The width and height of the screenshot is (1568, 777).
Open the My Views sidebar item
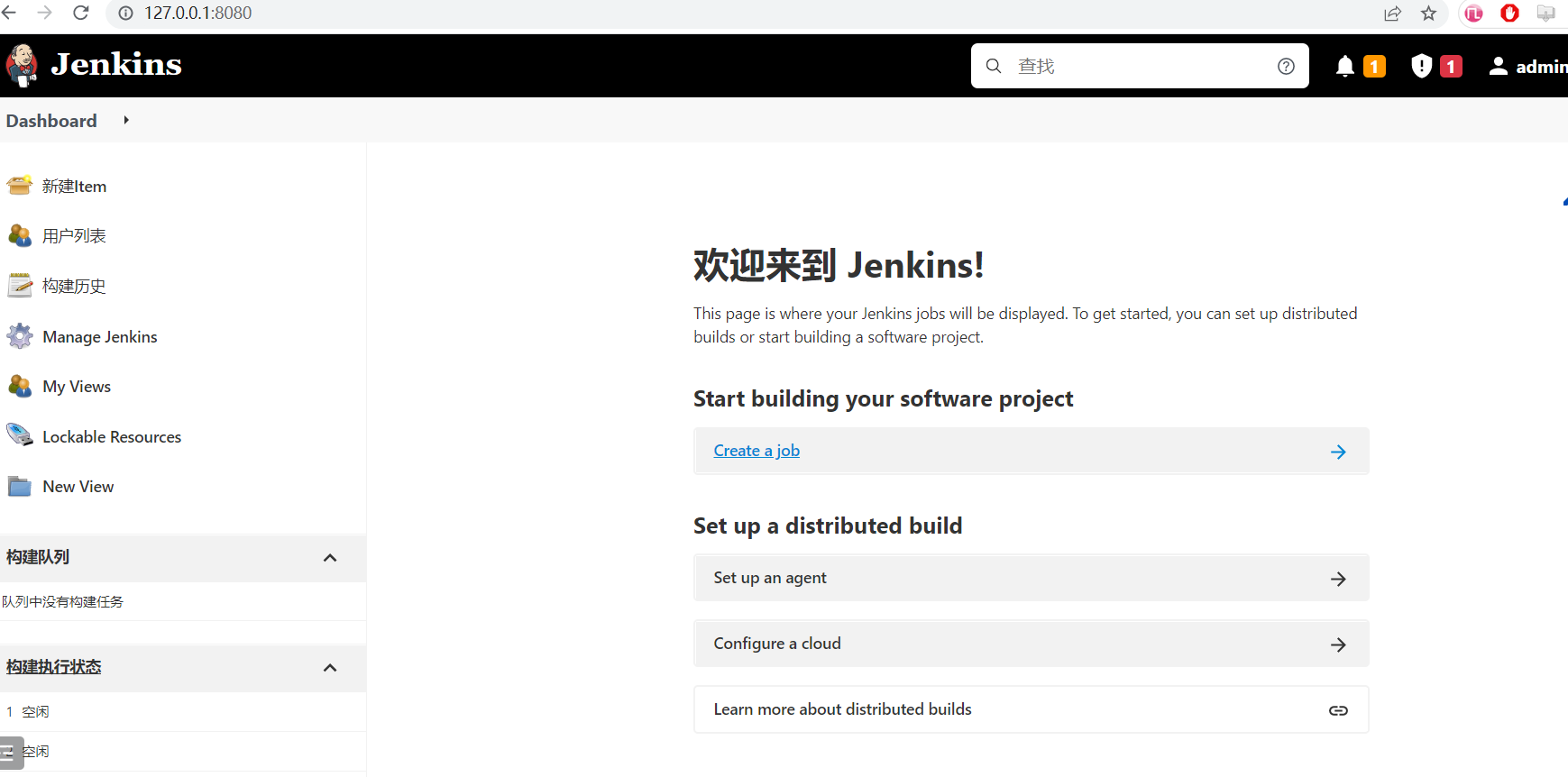77,387
